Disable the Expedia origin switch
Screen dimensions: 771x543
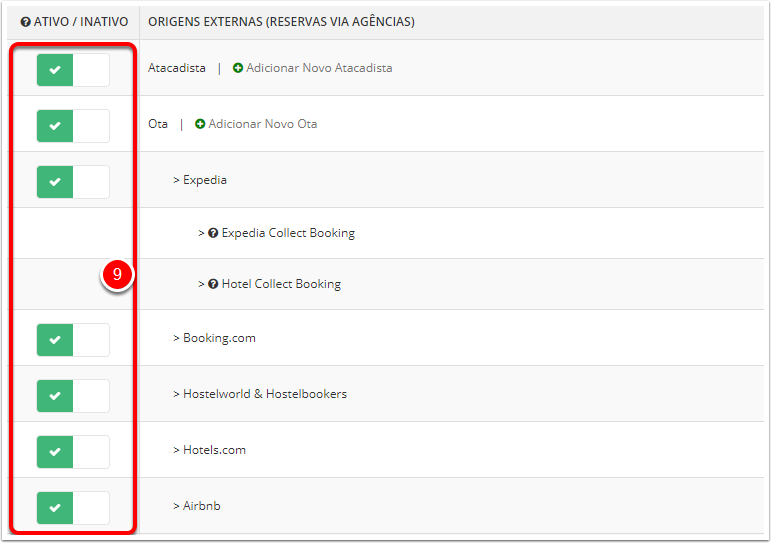coord(73,182)
